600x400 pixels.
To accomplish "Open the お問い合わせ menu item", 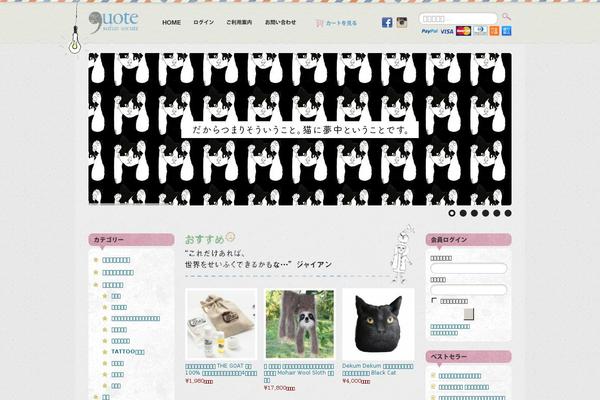I will [x=280, y=23].
